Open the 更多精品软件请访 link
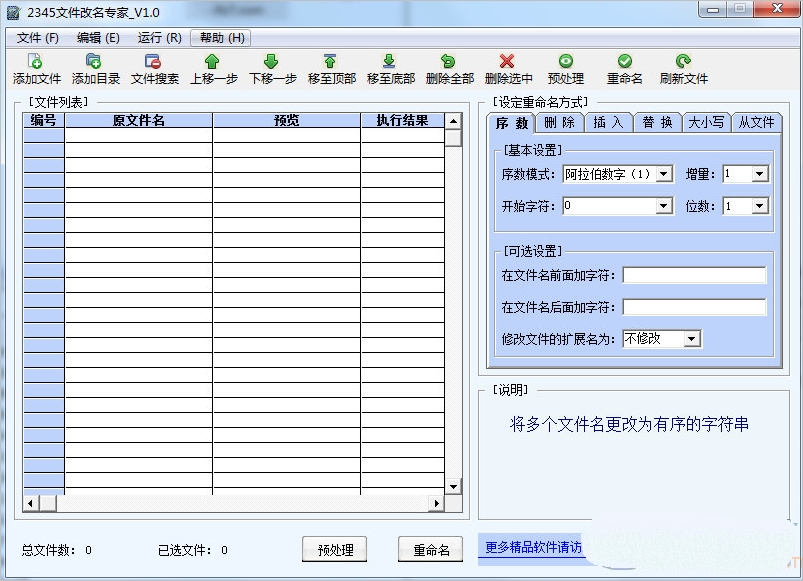Screen dimensions: 803x581 pos(533,548)
